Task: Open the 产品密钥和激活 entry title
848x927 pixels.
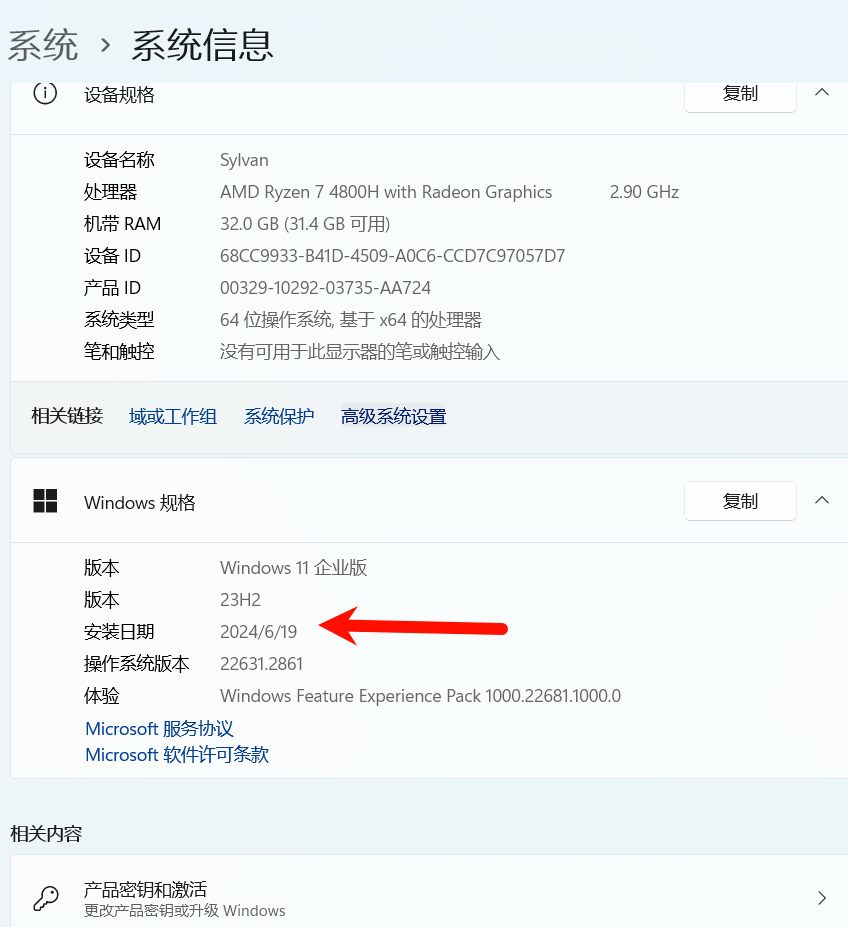Action: pyautogui.click(x=145, y=889)
